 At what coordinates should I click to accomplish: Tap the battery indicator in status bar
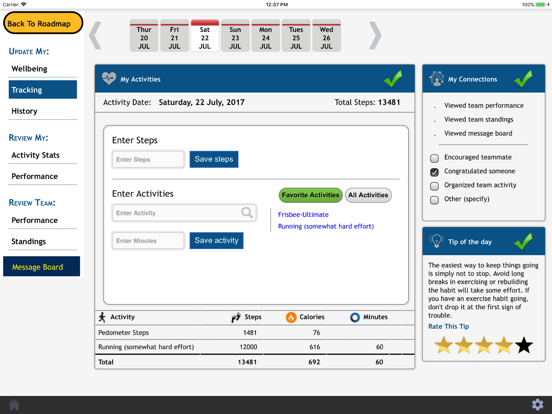(541, 5)
